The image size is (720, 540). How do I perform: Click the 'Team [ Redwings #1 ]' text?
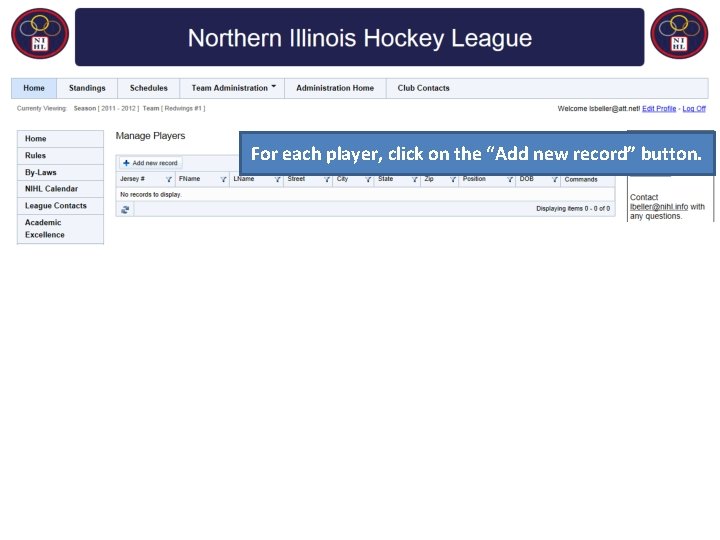[174, 108]
